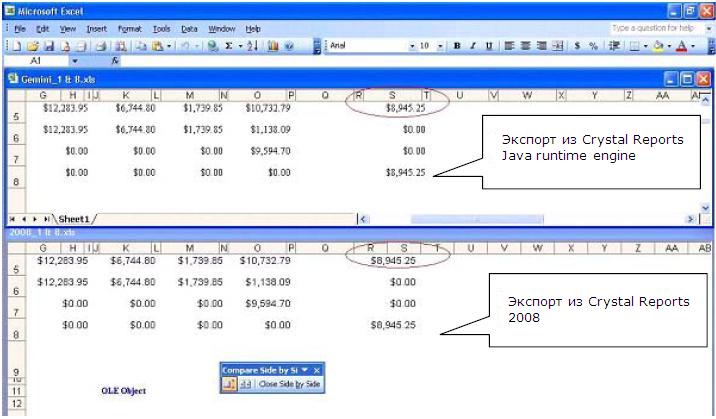The image size is (716, 419).
Task: Jump to first sheet using tab navigation arrow
Action: coord(12,220)
